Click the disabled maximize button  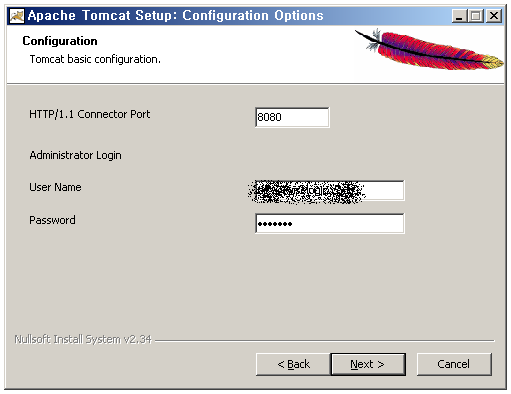coord(475,16)
